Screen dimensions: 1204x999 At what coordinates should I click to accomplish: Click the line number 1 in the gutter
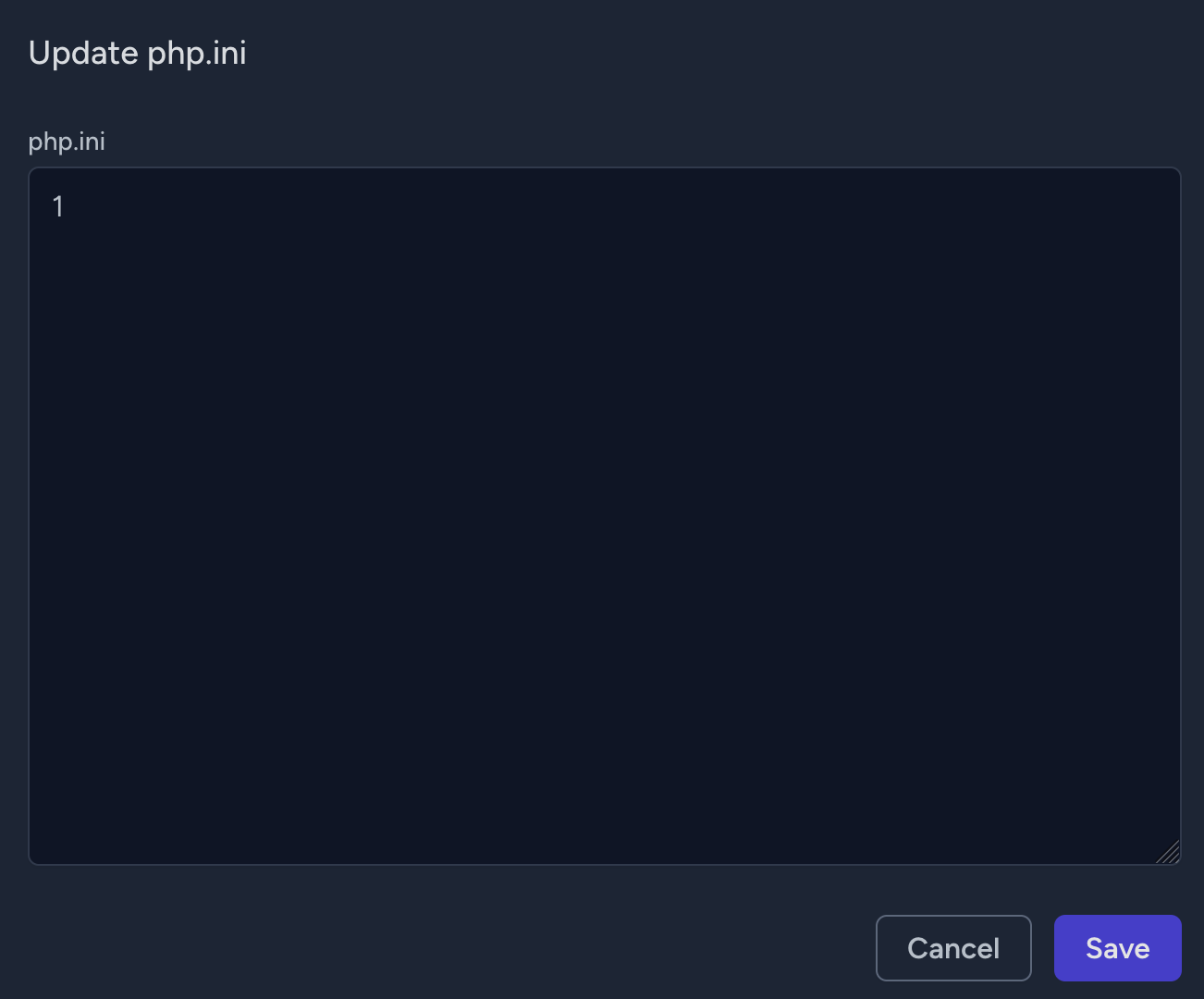point(57,206)
